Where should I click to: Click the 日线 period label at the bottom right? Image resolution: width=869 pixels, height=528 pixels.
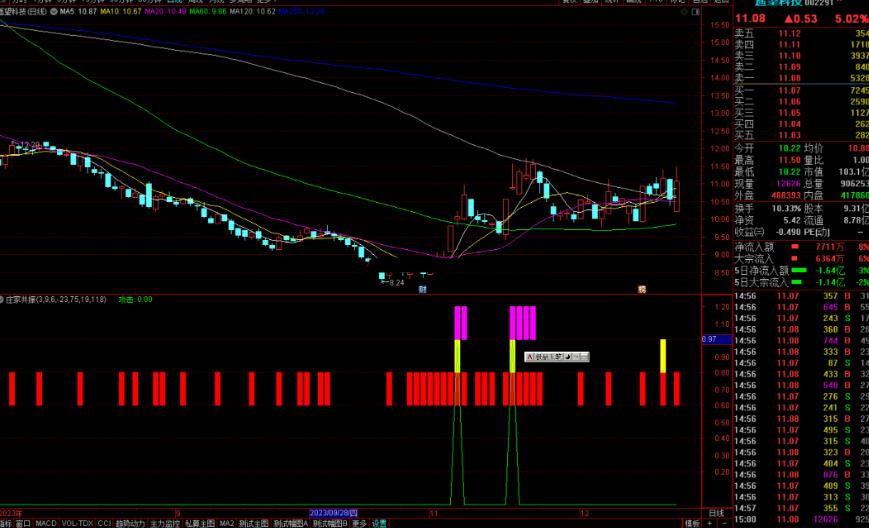[x=716, y=513]
